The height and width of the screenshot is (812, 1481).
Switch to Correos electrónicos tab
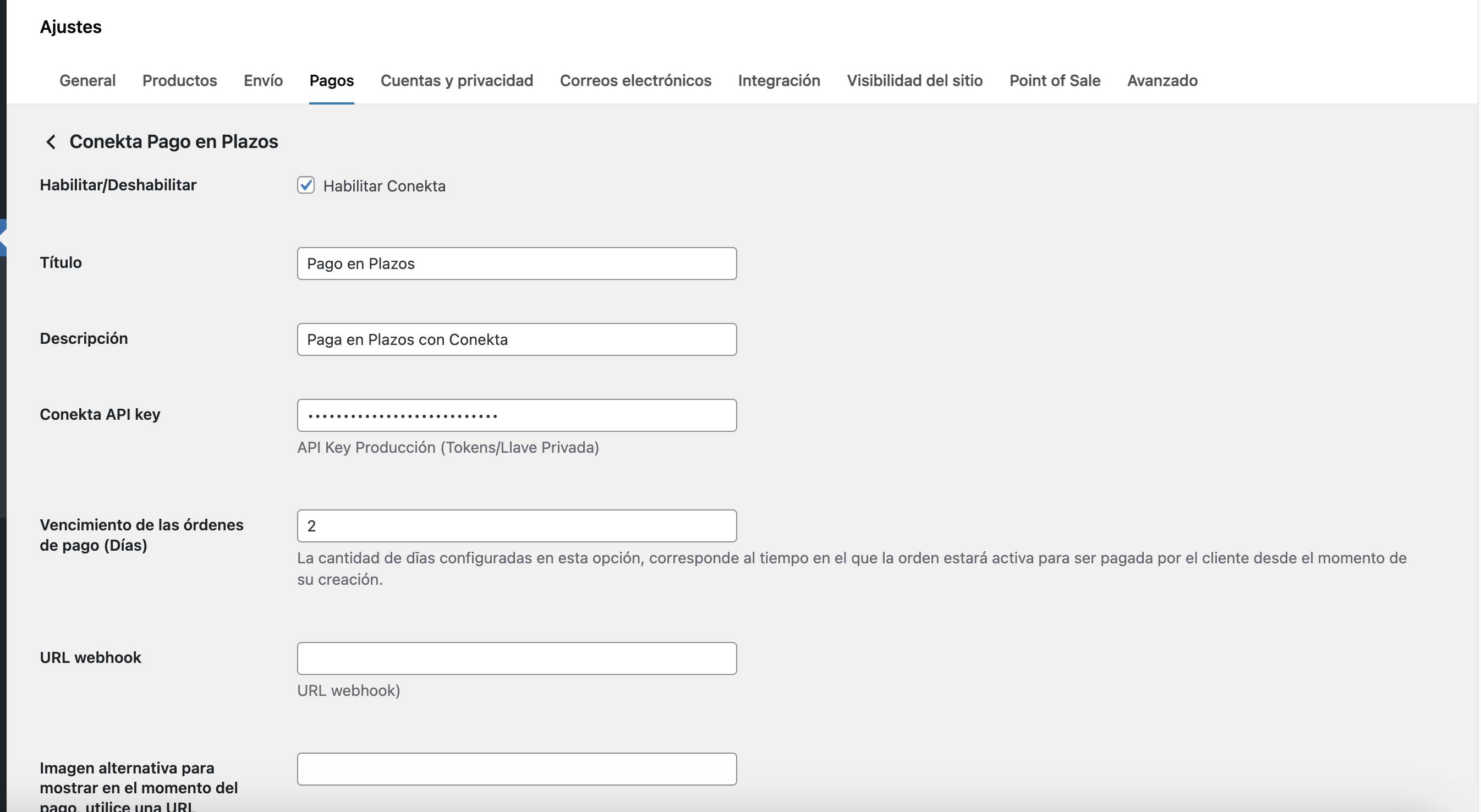[636, 80]
